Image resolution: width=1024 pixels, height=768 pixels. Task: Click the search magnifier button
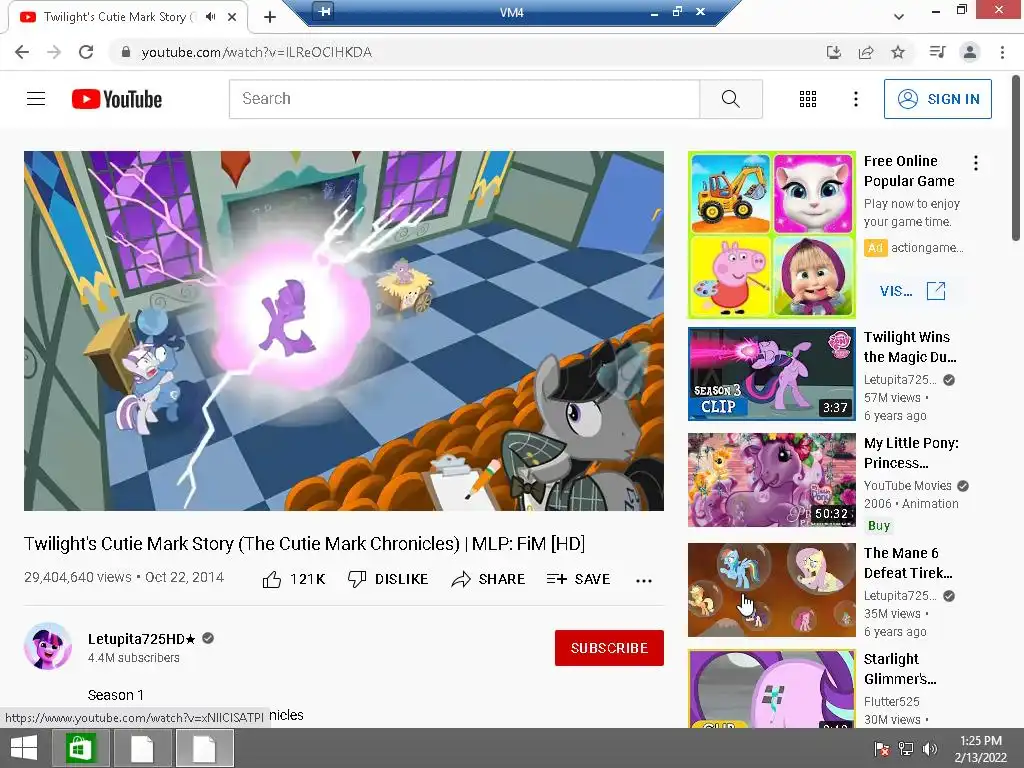pos(731,99)
